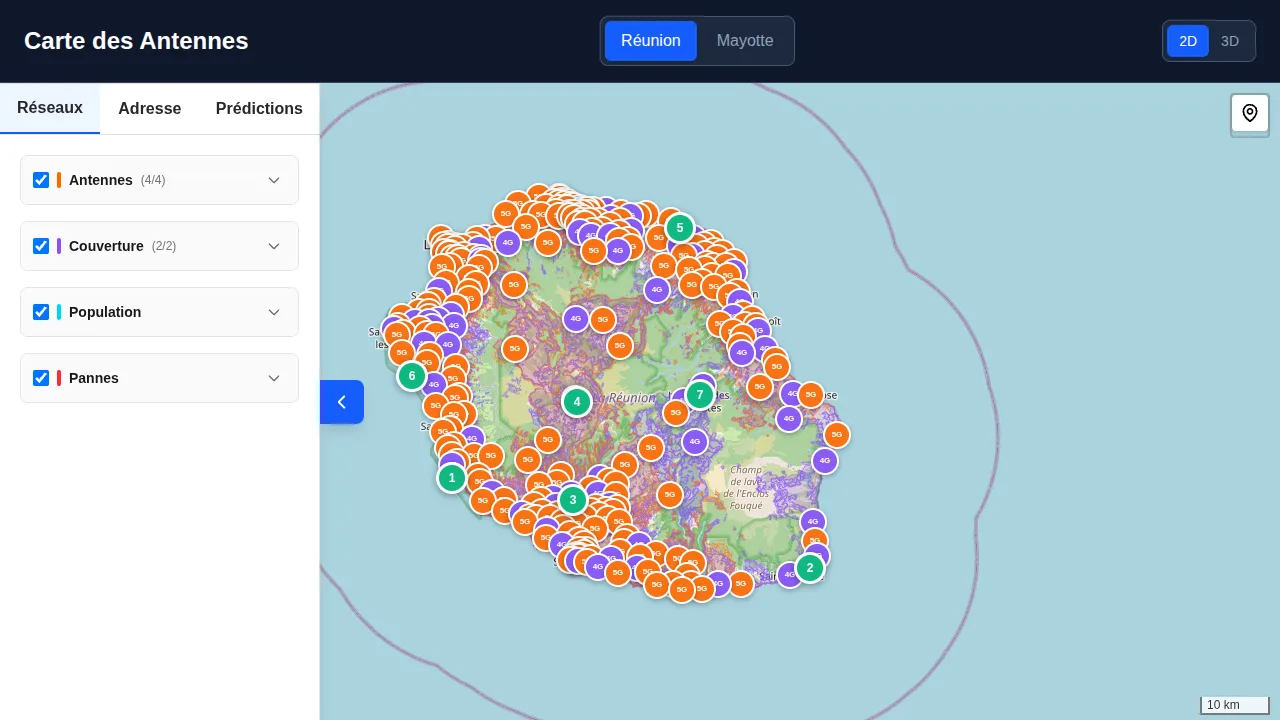Uncheck the Population layer checkbox
Image resolution: width=1280 pixels, height=720 pixels.
point(41,312)
